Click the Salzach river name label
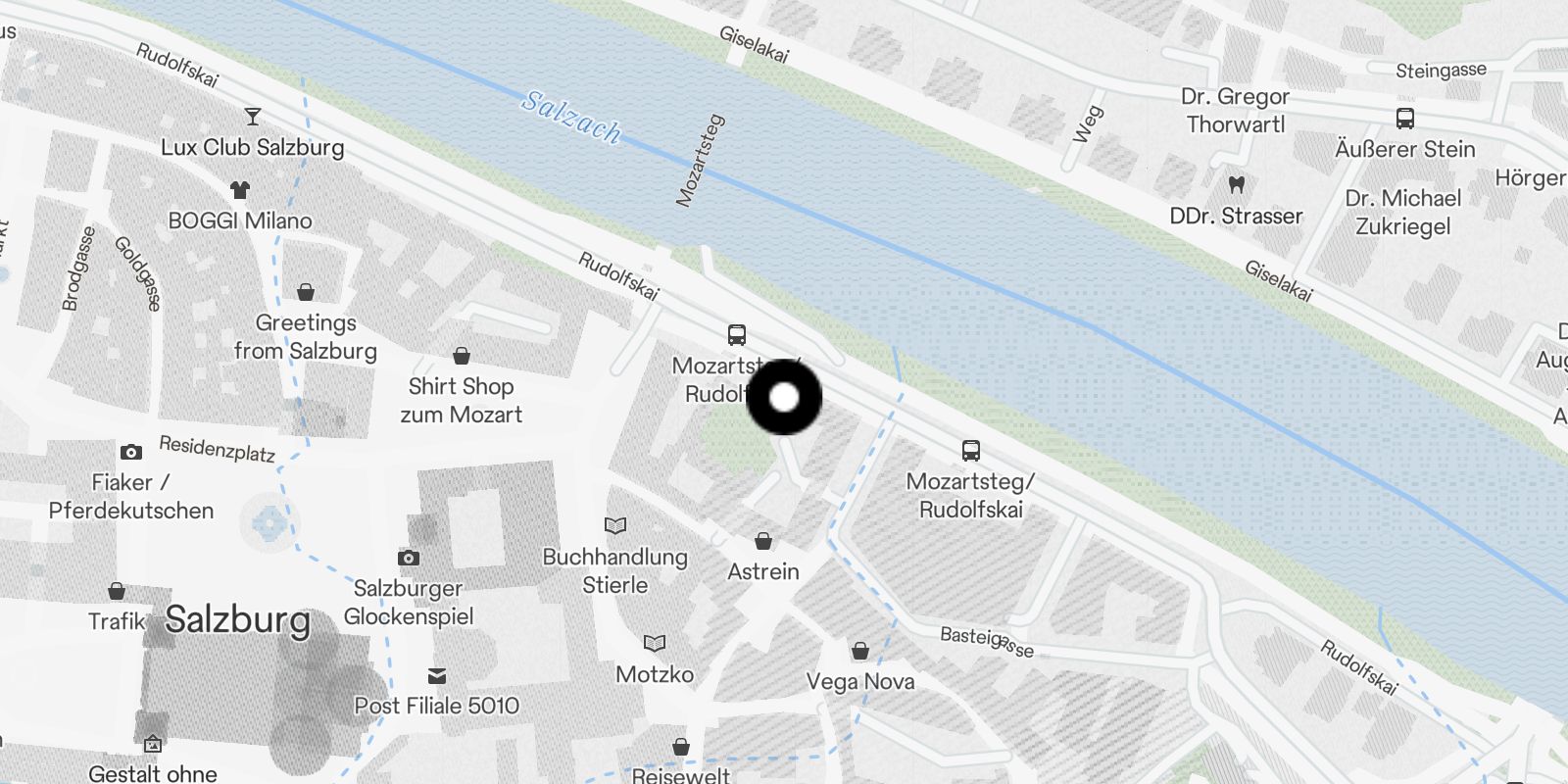 [x=571, y=117]
